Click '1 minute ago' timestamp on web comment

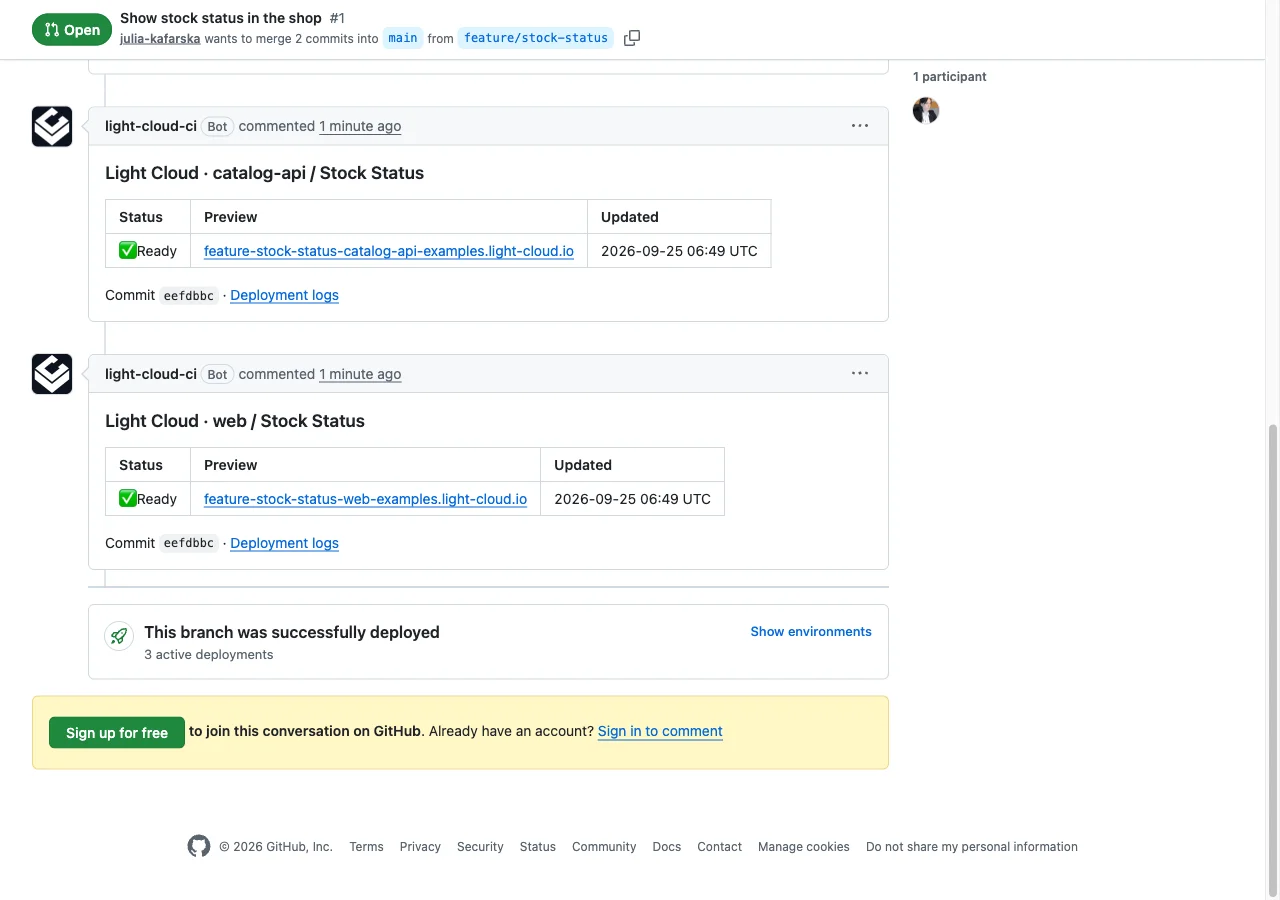pos(360,374)
